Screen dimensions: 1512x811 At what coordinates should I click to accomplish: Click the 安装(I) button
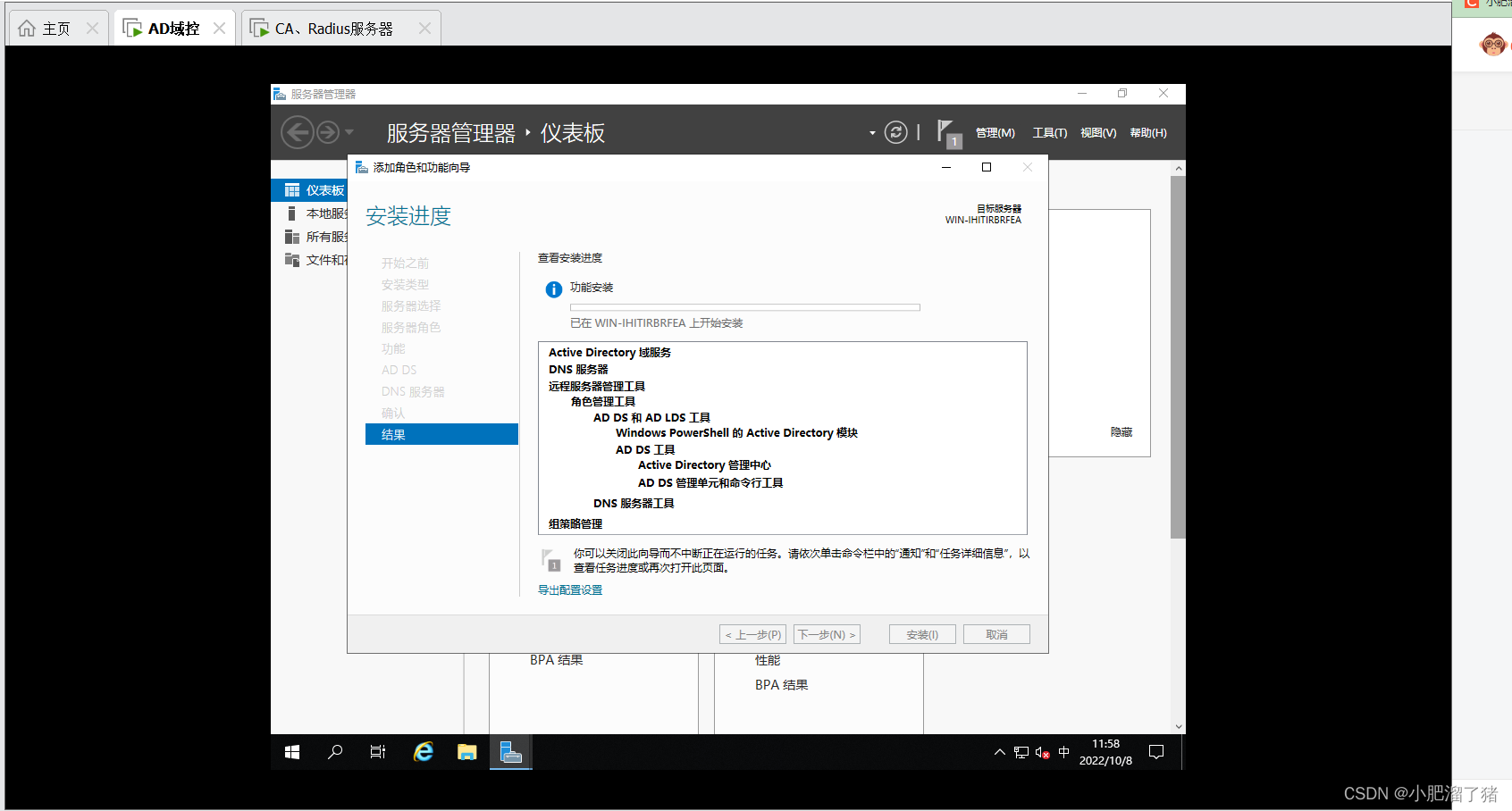(922, 634)
